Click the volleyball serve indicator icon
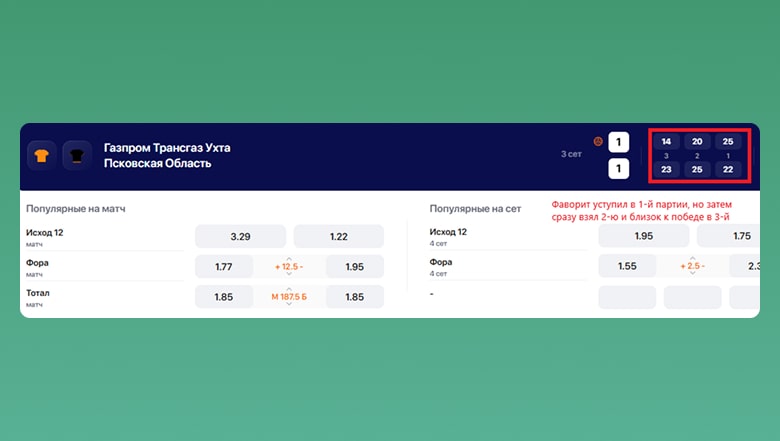This screenshot has height=441, width=780. coord(598,141)
